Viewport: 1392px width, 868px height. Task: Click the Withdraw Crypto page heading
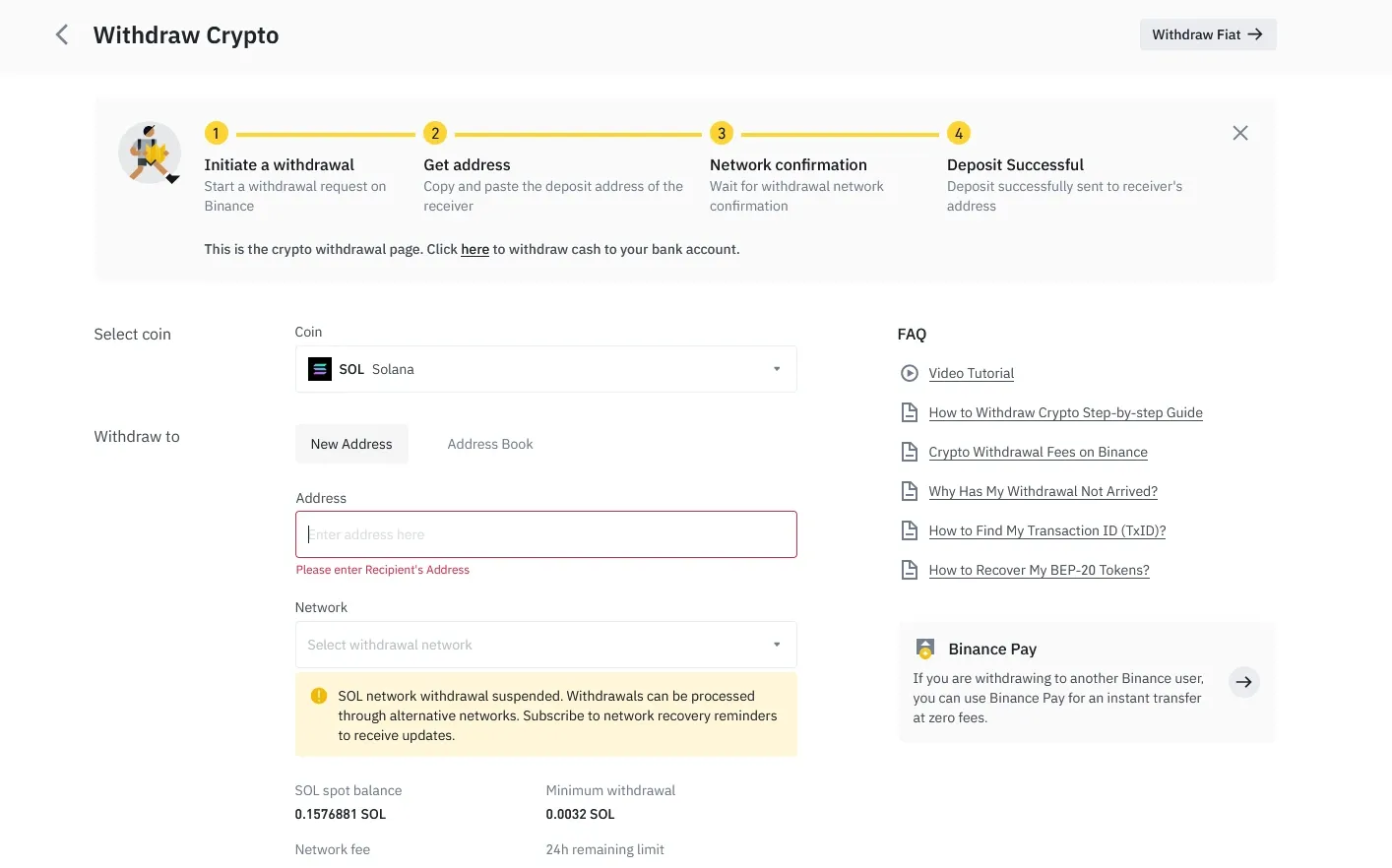pos(186,35)
